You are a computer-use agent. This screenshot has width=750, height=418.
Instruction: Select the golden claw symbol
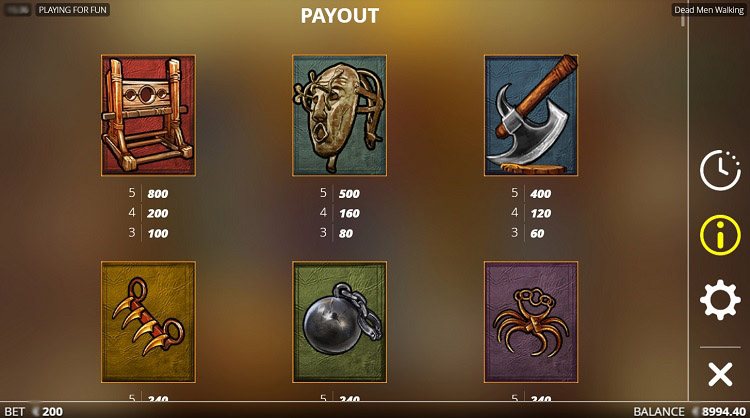[148, 322]
